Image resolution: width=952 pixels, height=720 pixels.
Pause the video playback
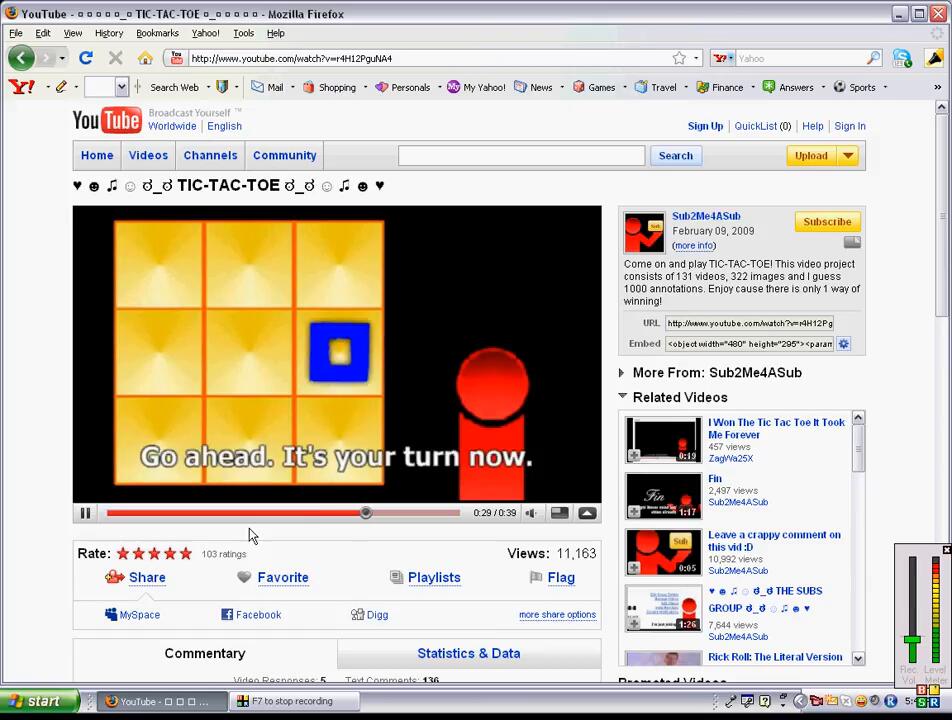tap(85, 513)
